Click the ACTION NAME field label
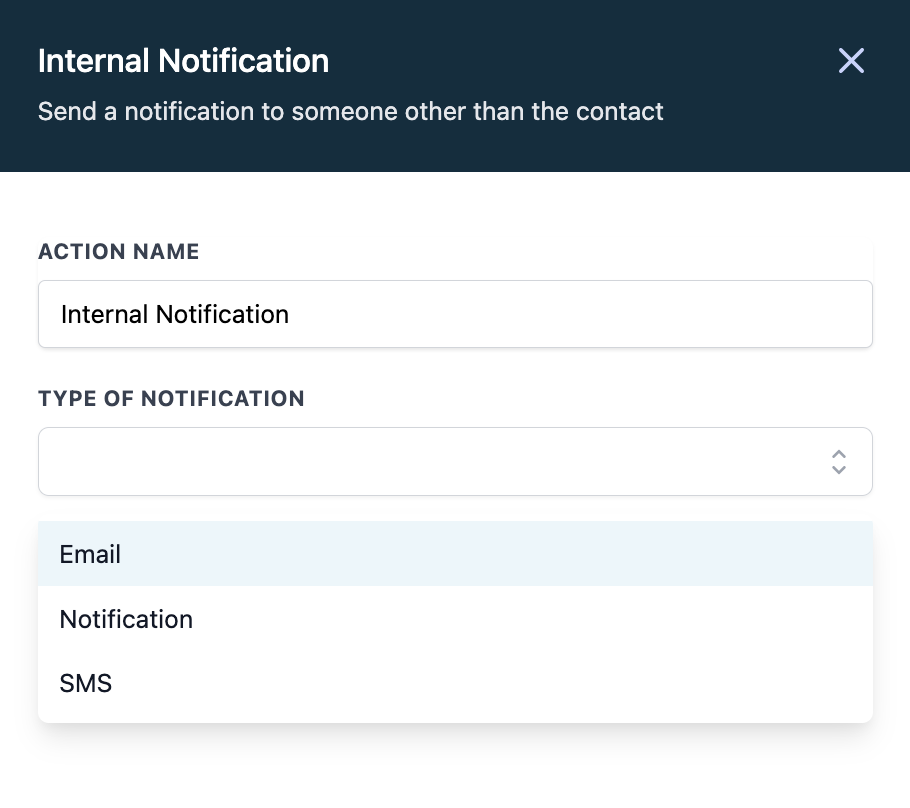The height and width of the screenshot is (808, 910). [x=119, y=252]
